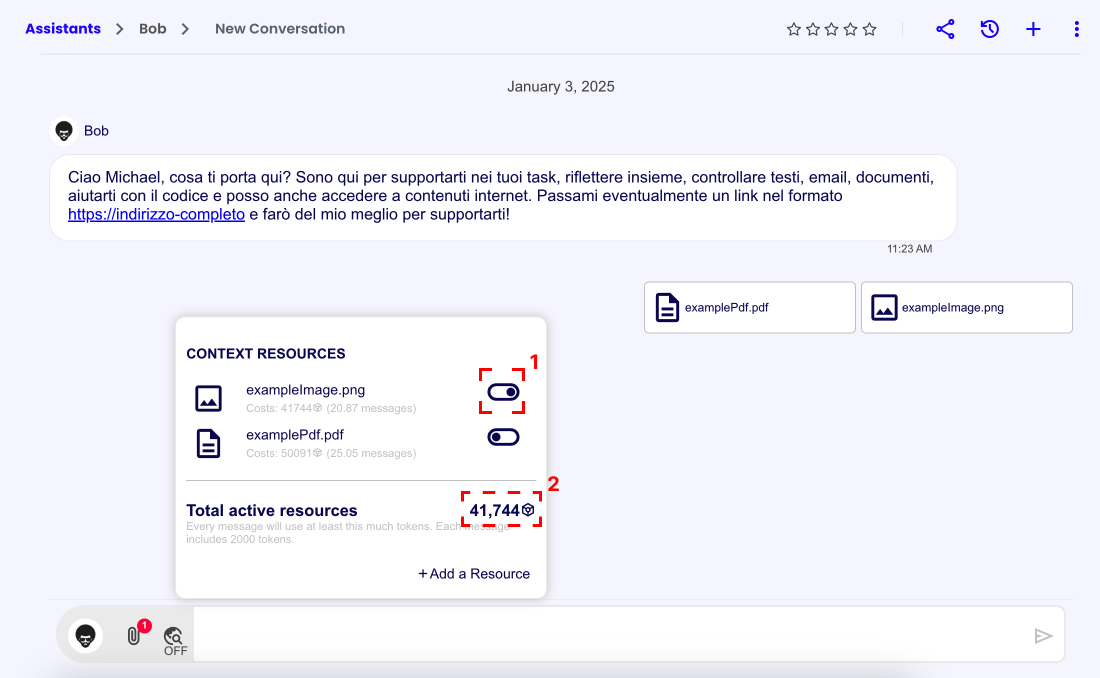This screenshot has height=678, width=1100.
Task: Click the January 3, 2025 date
Action: [561, 86]
